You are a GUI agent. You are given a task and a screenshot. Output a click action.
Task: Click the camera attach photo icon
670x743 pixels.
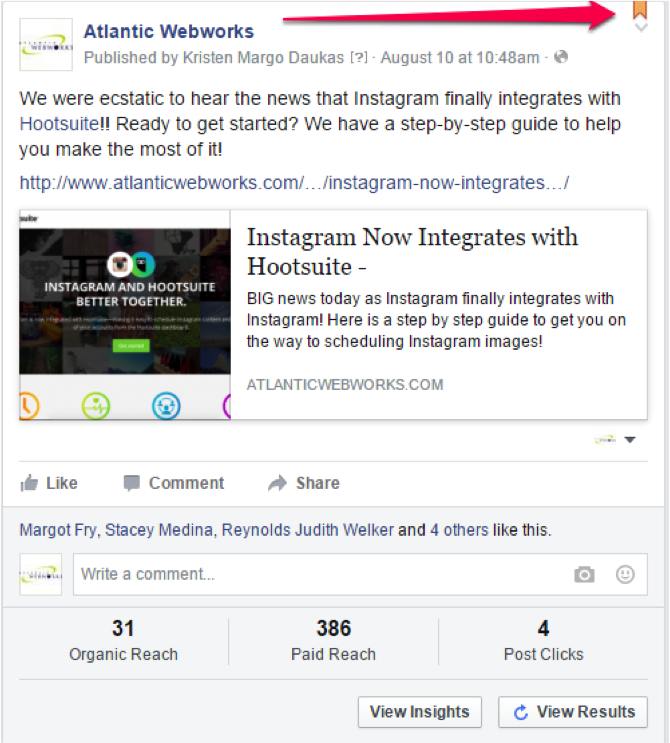coord(584,574)
